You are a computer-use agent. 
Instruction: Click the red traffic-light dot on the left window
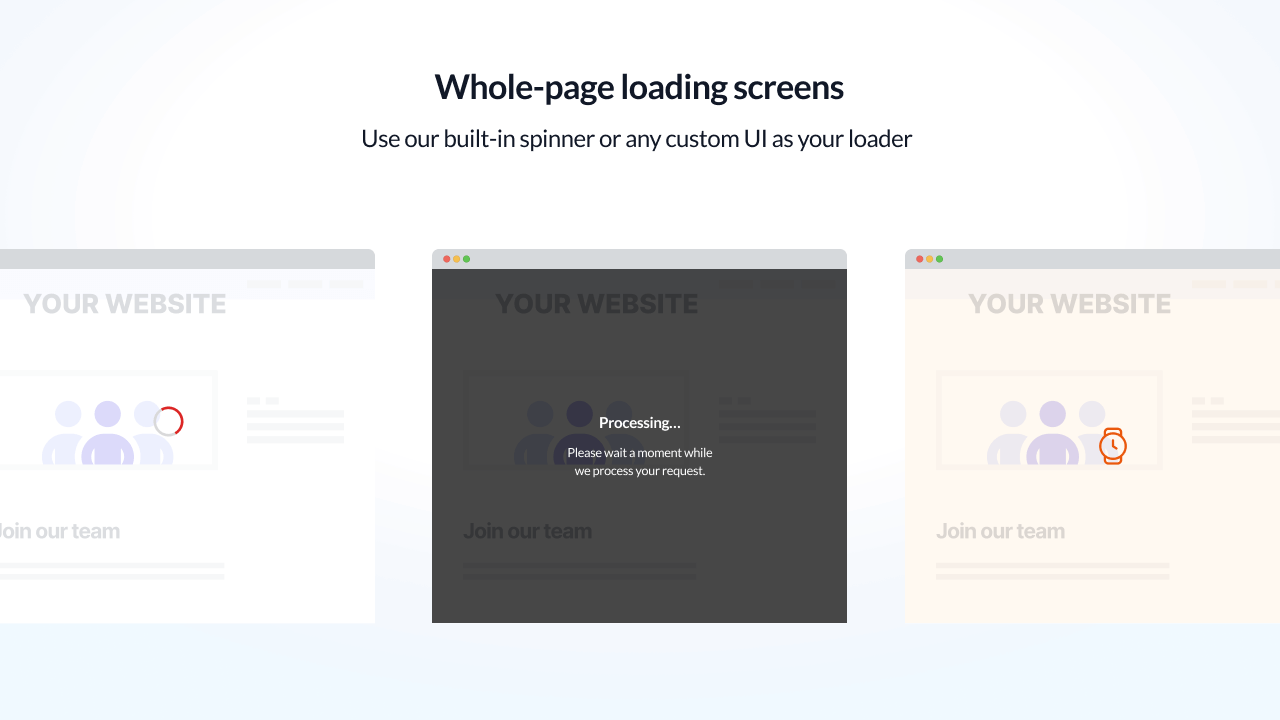point(2,258)
